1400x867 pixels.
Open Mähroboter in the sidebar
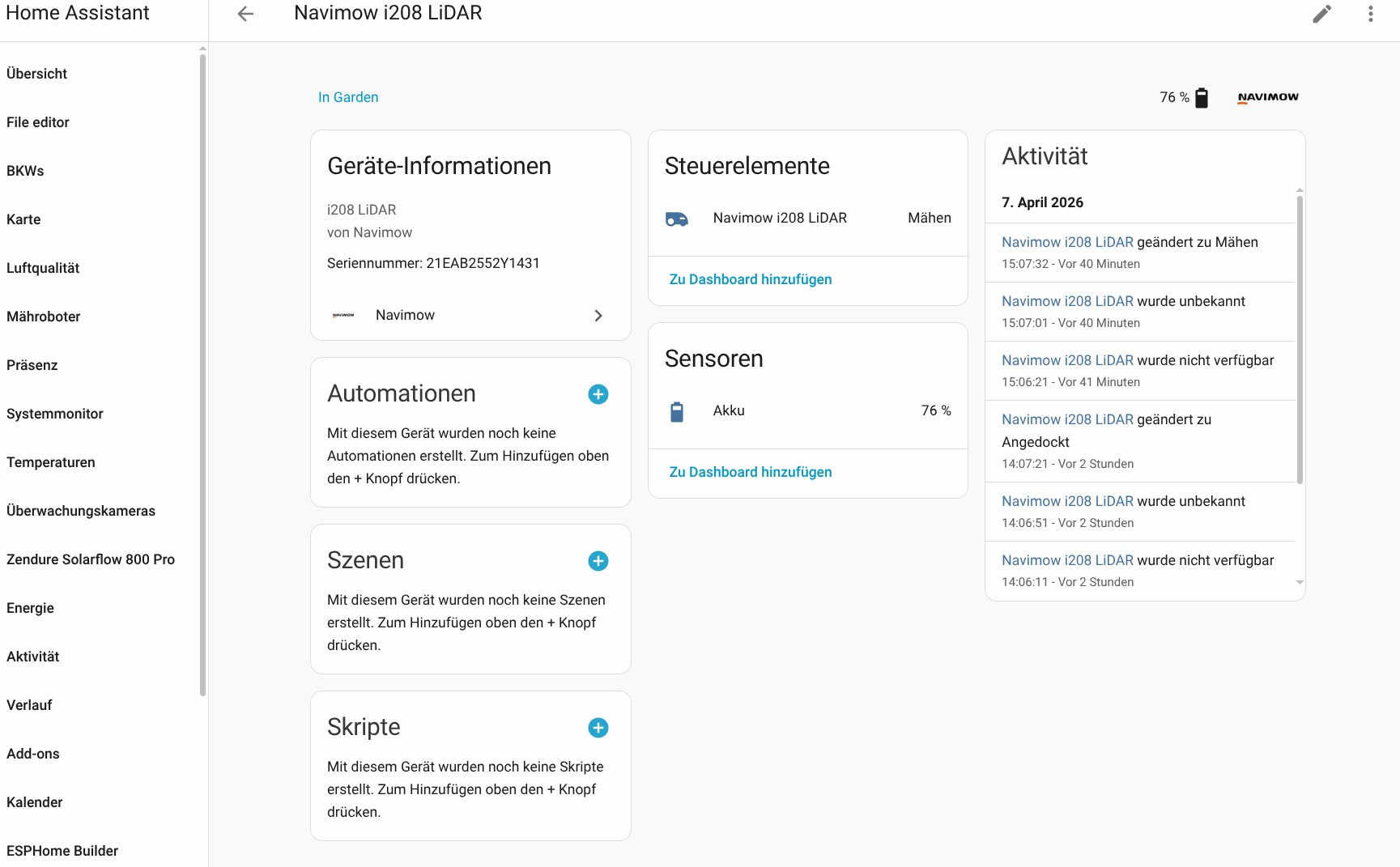coord(44,317)
